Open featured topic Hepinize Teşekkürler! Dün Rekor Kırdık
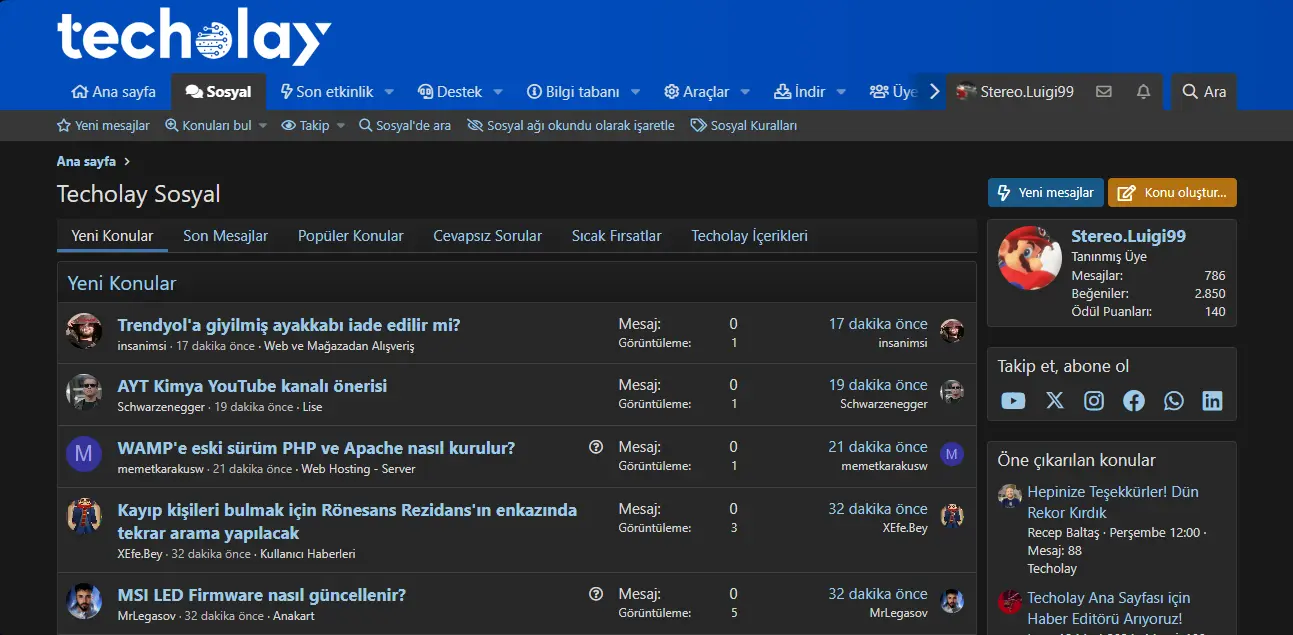 click(x=1113, y=502)
